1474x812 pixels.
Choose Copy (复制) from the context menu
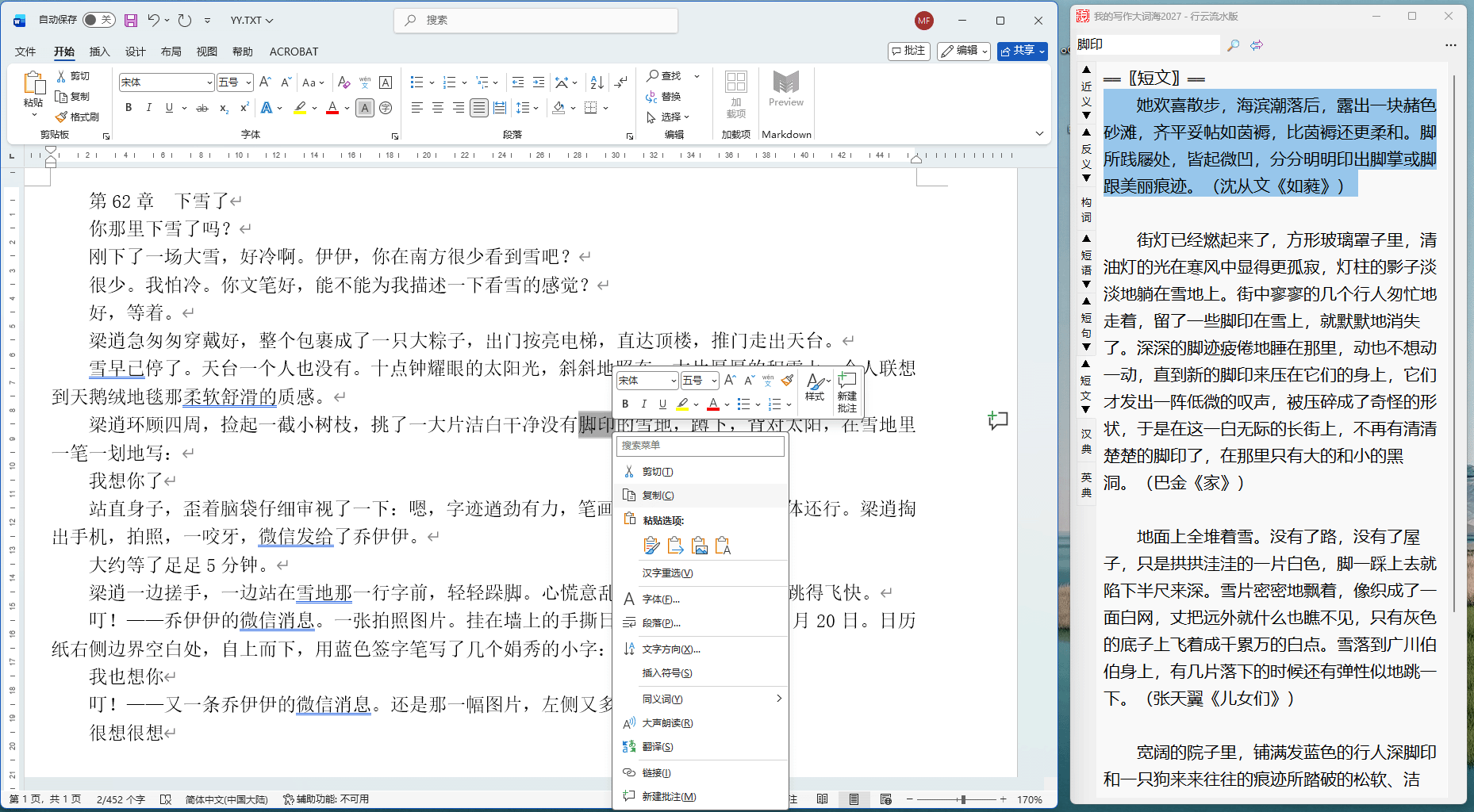click(658, 496)
